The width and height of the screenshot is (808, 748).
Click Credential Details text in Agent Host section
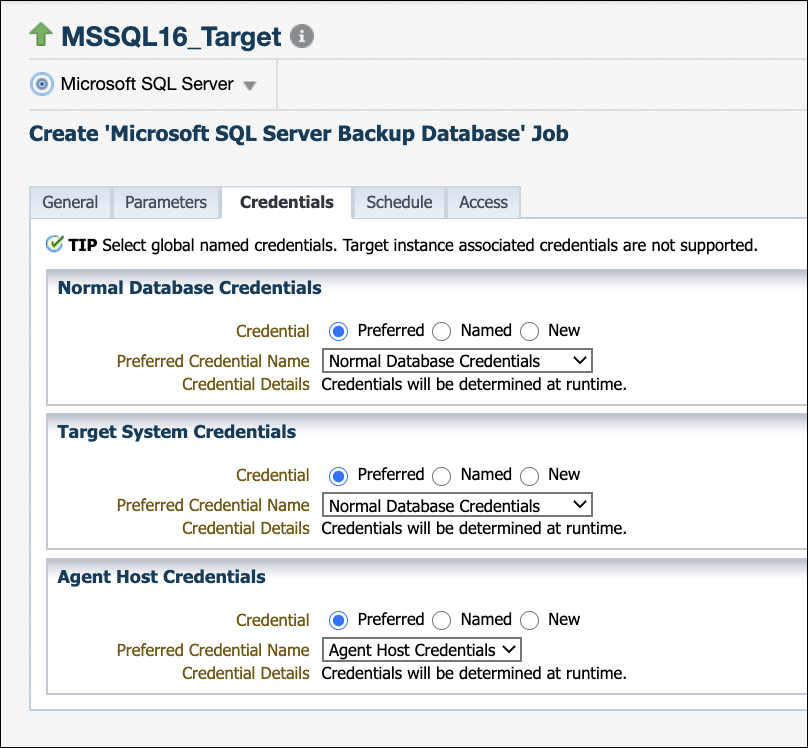474,673
